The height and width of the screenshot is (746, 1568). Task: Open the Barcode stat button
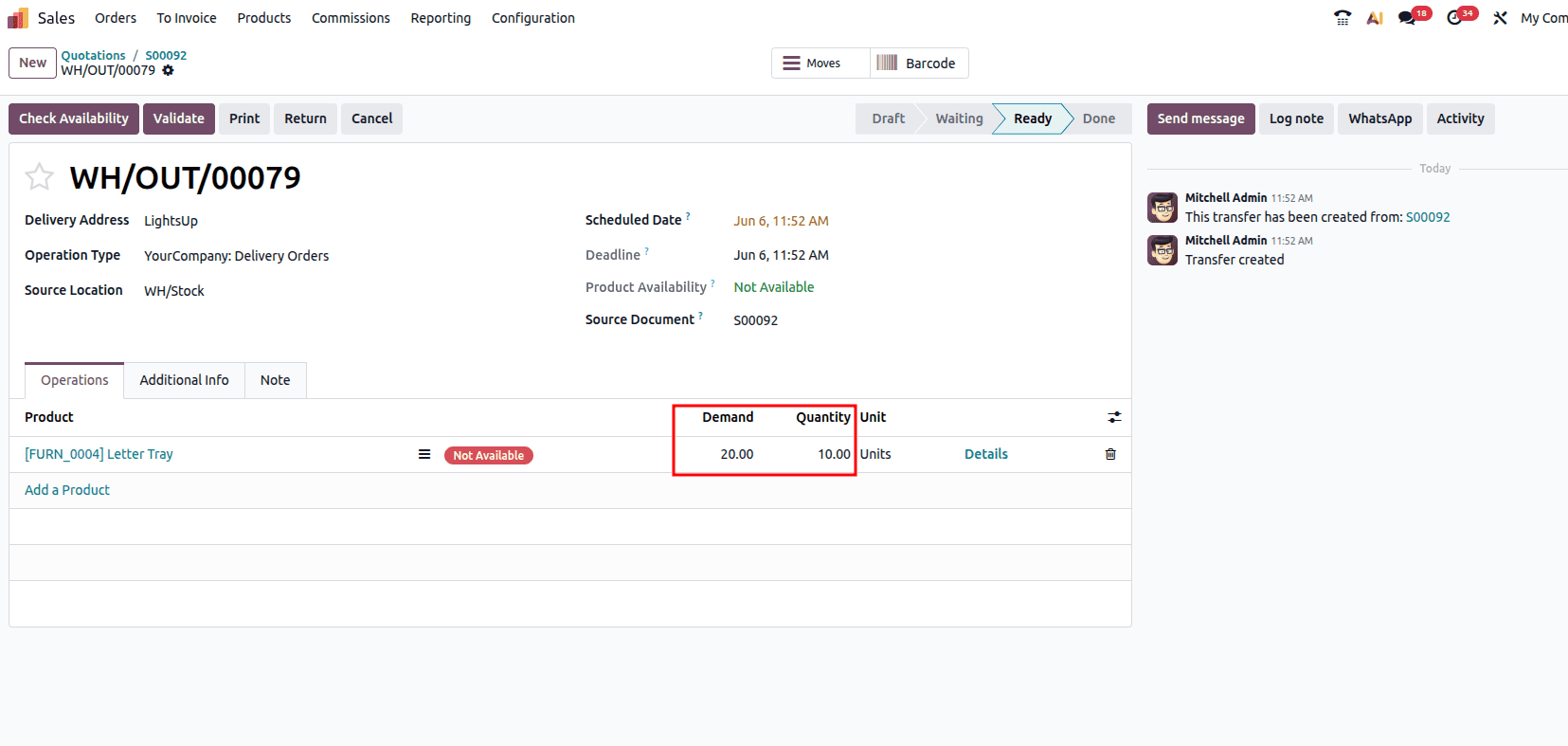(919, 64)
